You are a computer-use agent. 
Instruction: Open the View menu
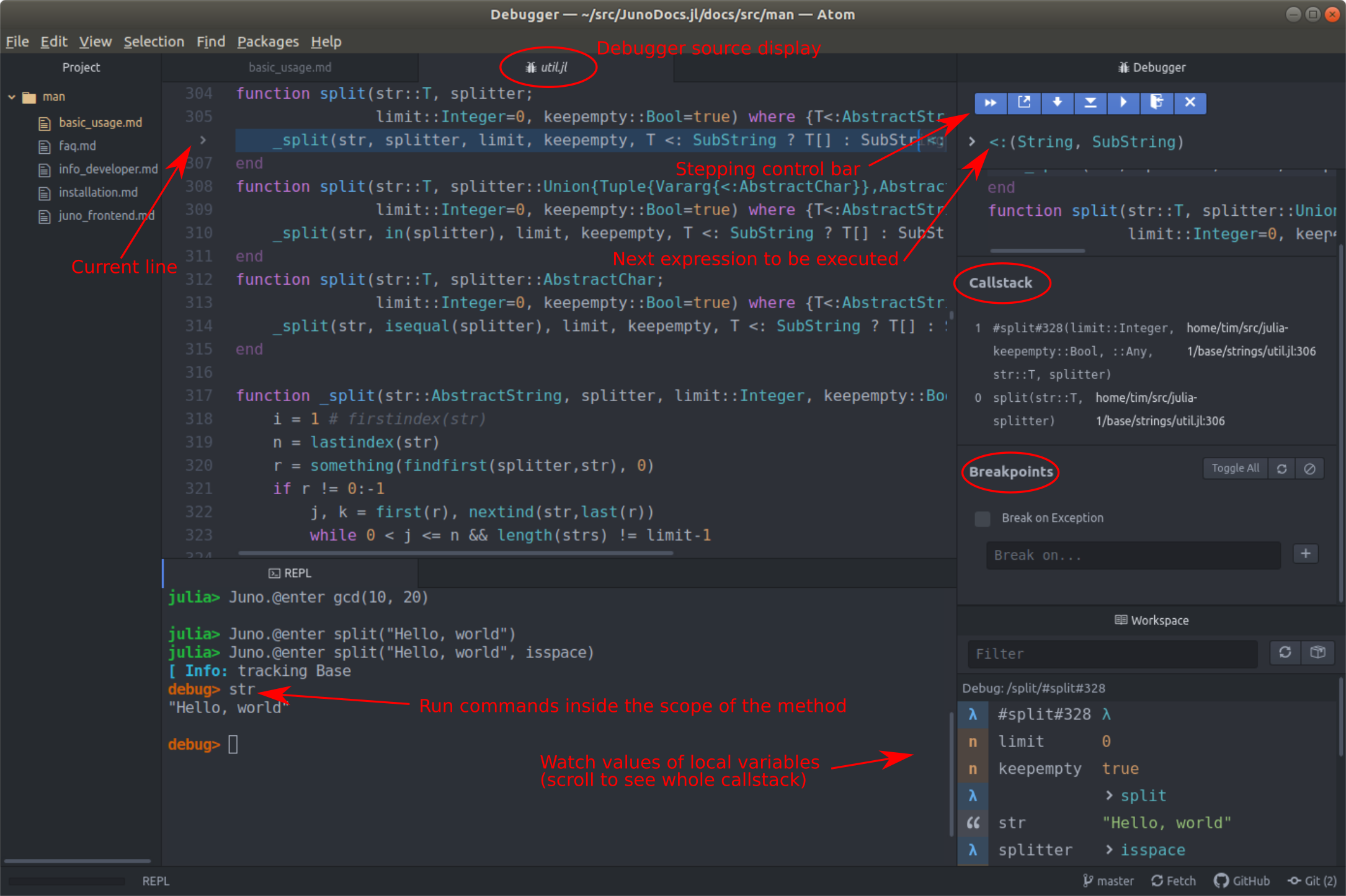coord(96,42)
